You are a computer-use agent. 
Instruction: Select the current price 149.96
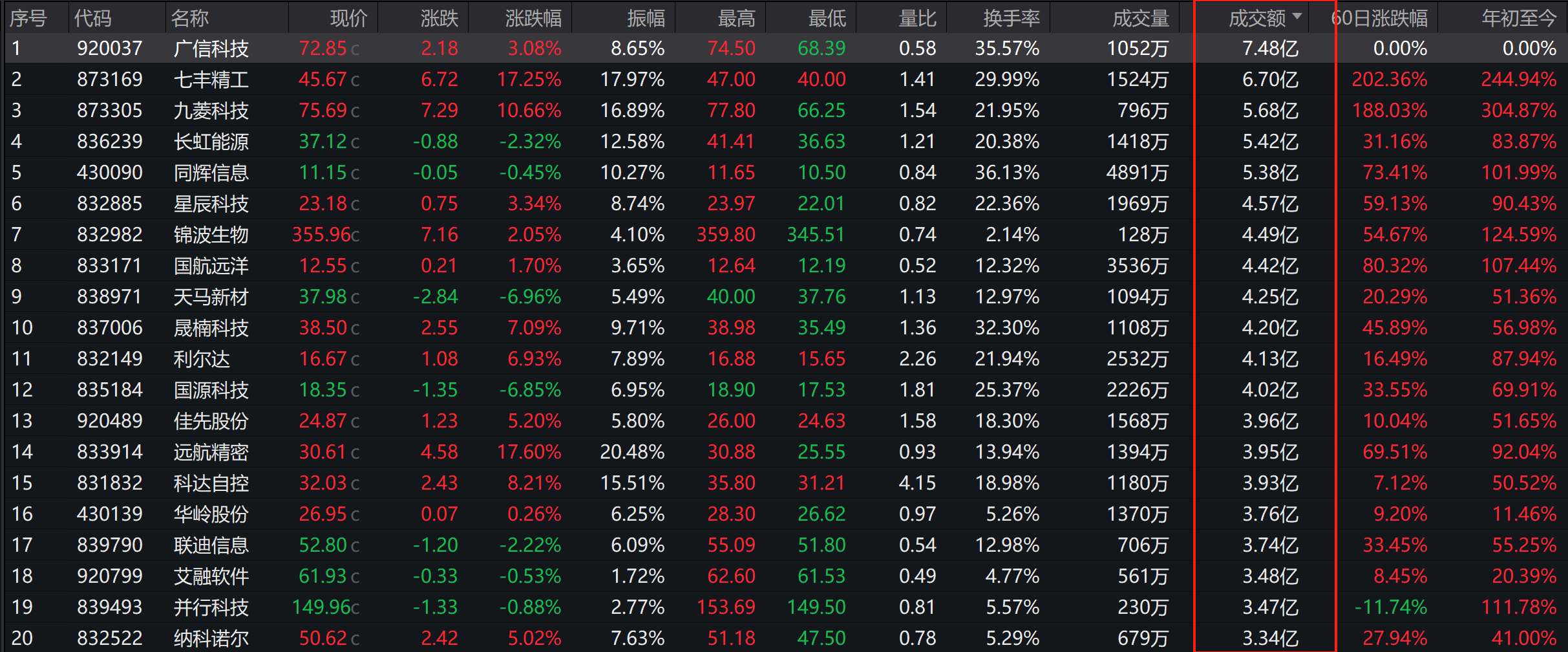coord(321,607)
